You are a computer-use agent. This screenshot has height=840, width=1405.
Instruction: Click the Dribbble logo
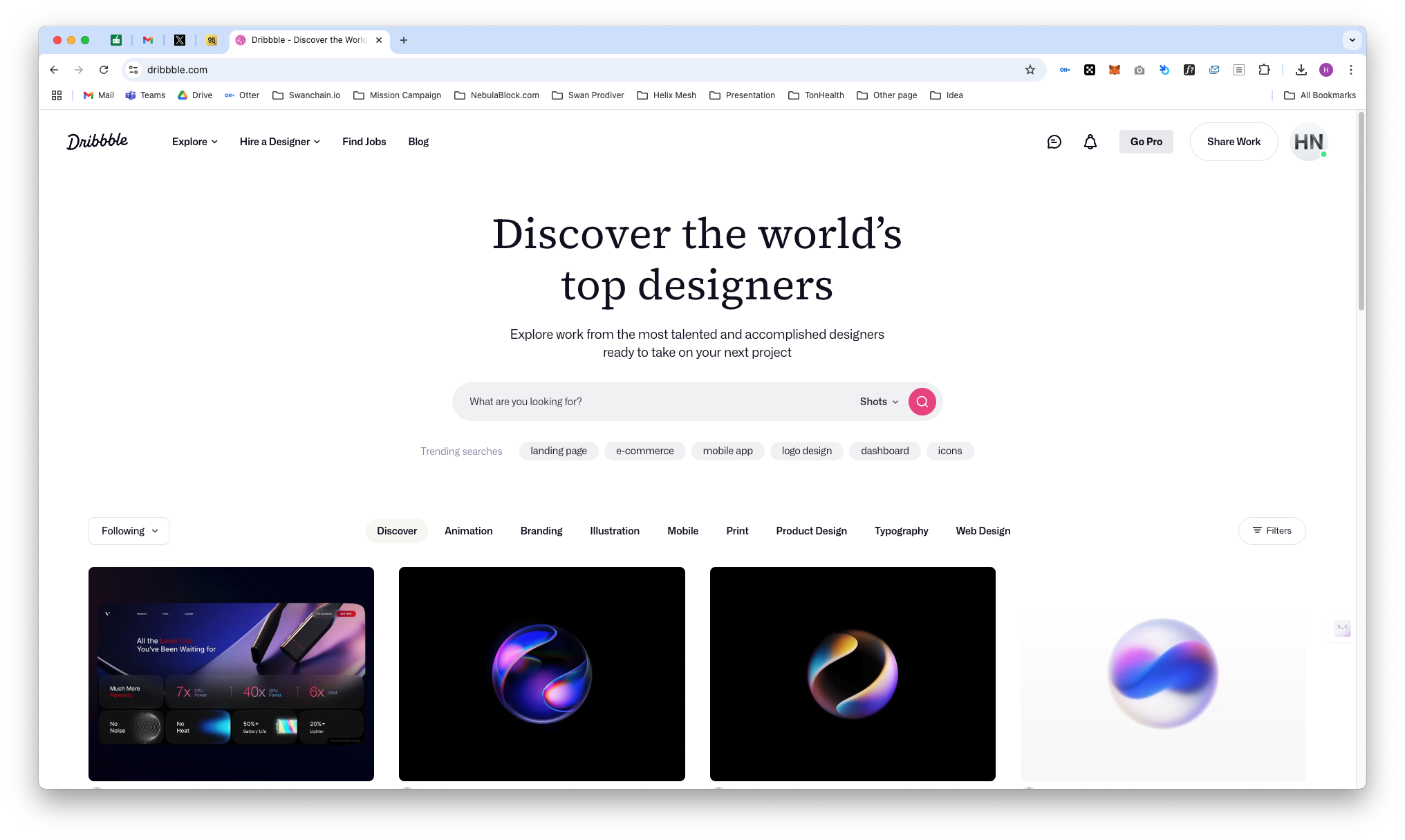[x=97, y=141]
